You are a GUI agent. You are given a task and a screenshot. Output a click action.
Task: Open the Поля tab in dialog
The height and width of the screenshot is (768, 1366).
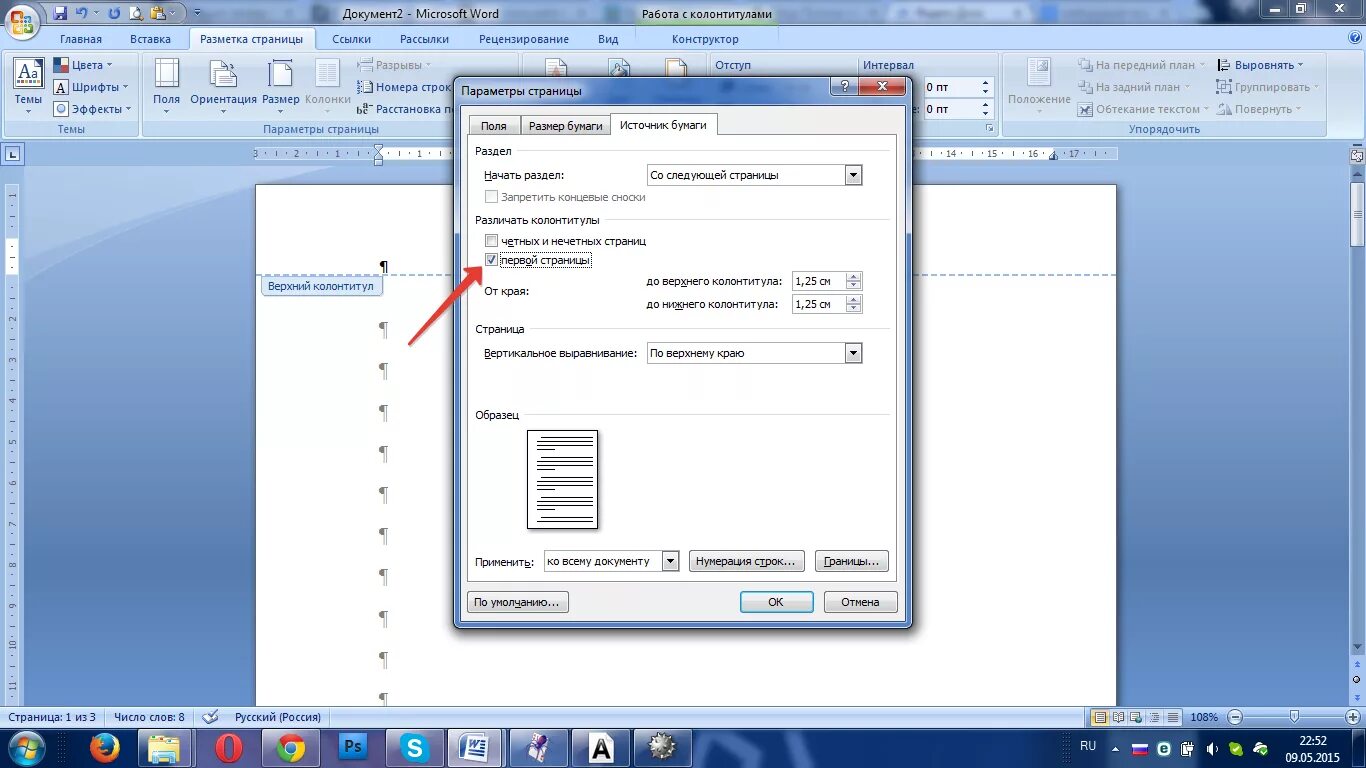[x=493, y=126]
